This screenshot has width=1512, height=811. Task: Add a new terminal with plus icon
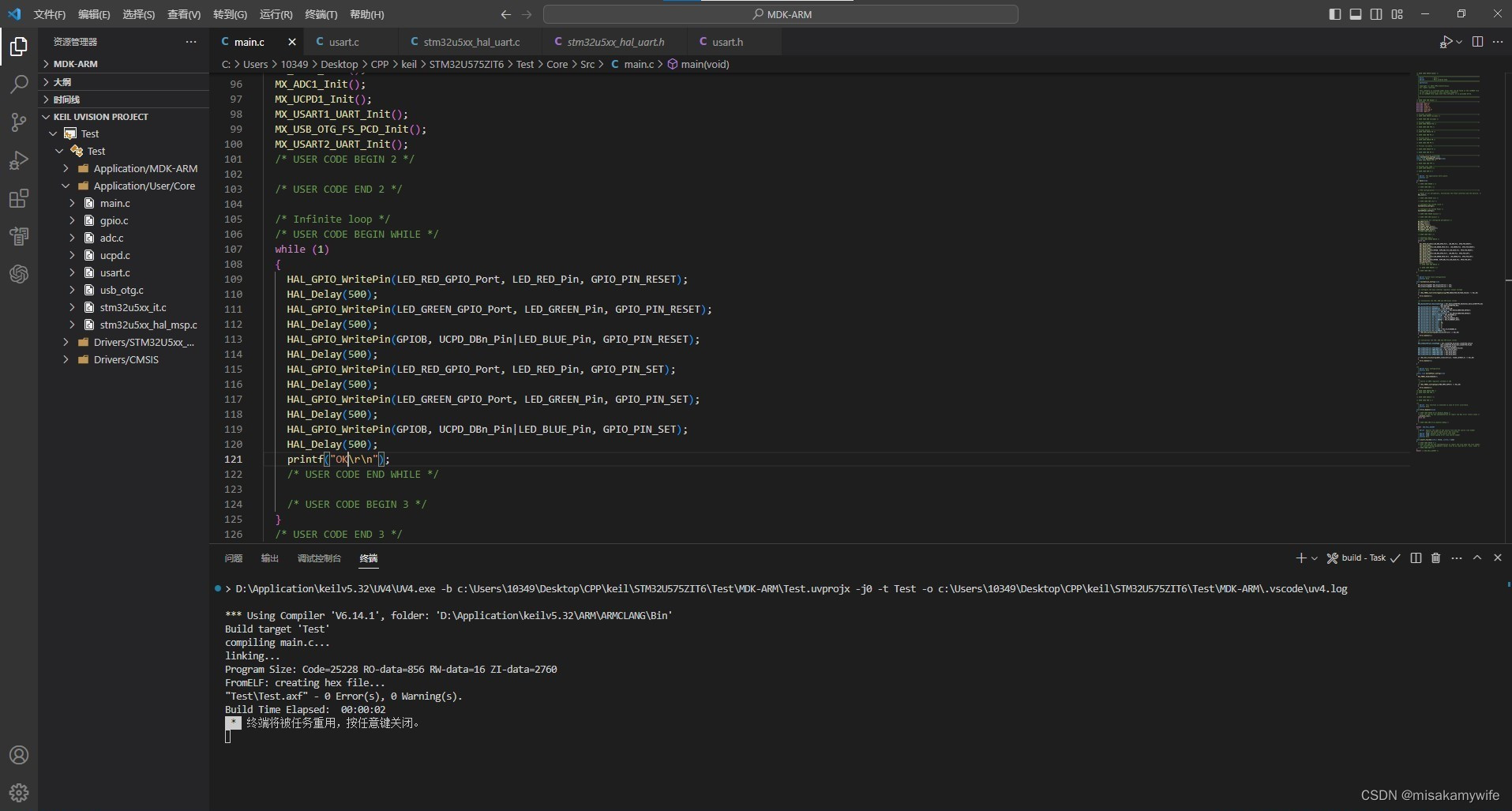coord(1300,558)
